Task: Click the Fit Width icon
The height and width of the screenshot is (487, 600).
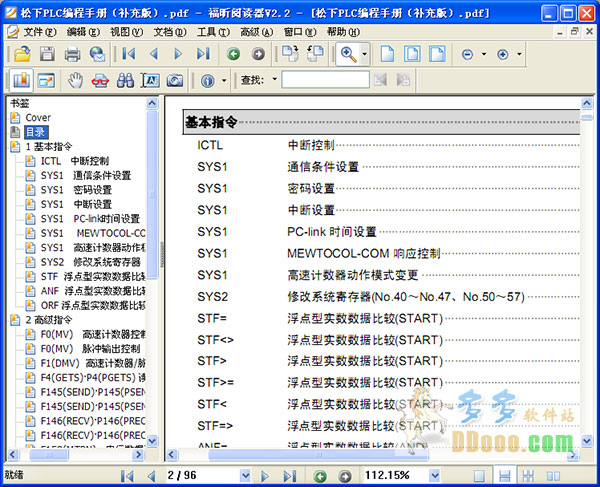Action: [x=437, y=54]
